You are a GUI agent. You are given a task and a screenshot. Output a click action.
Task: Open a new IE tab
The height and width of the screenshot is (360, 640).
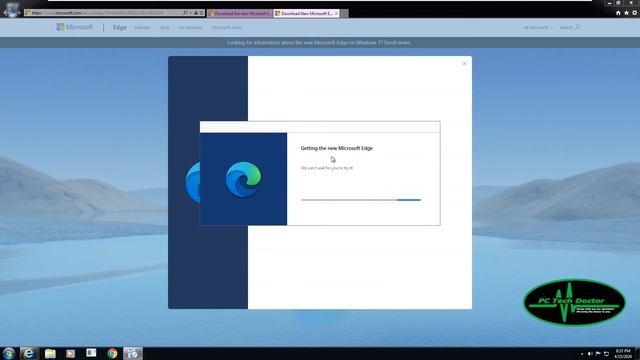pyautogui.click(x=344, y=13)
